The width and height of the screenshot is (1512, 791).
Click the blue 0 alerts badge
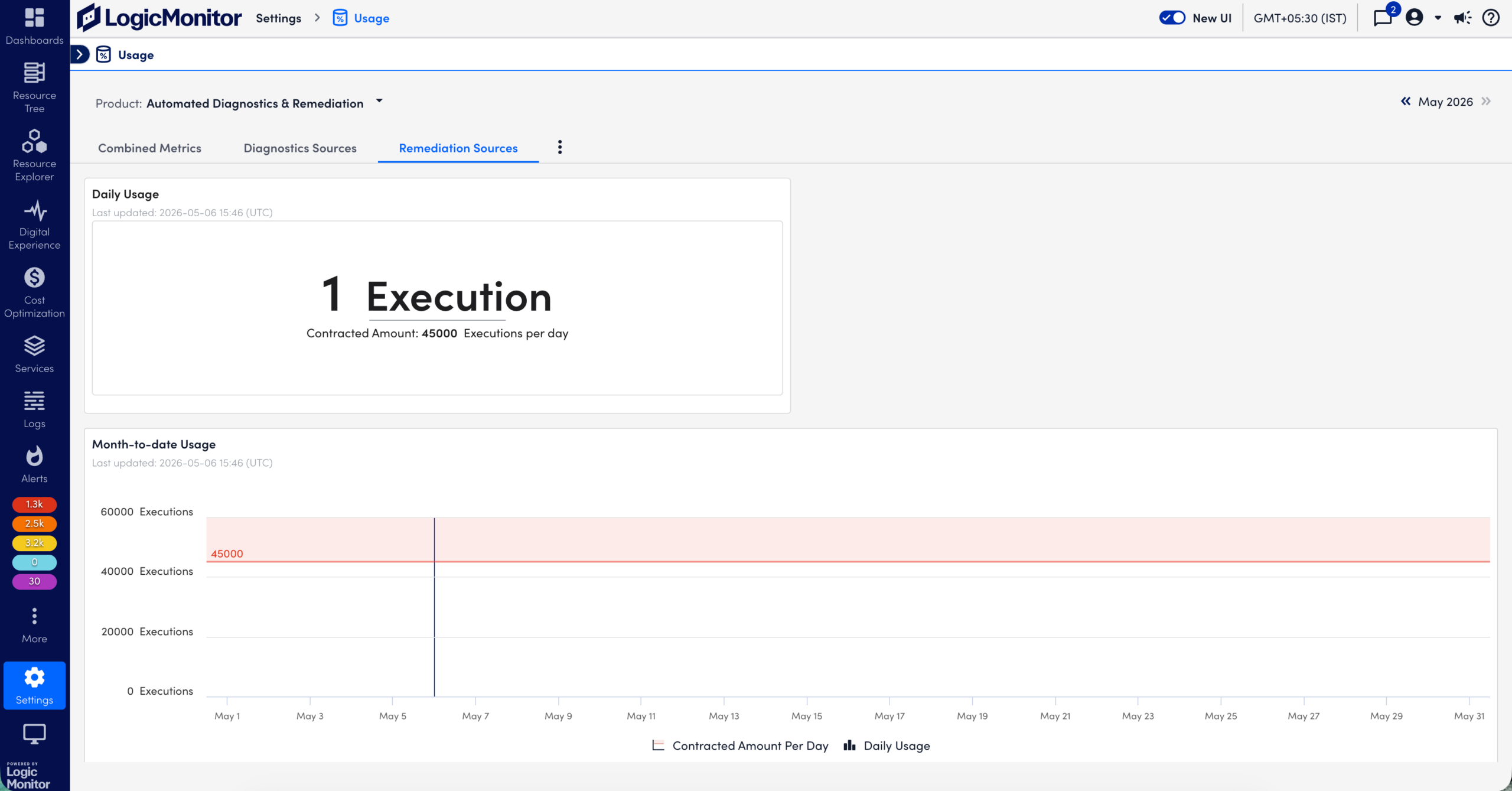34,562
